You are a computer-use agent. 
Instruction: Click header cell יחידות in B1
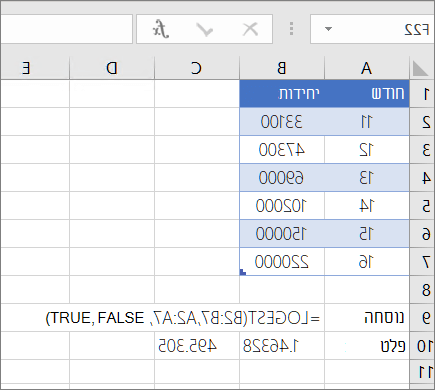[x=282, y=94]
